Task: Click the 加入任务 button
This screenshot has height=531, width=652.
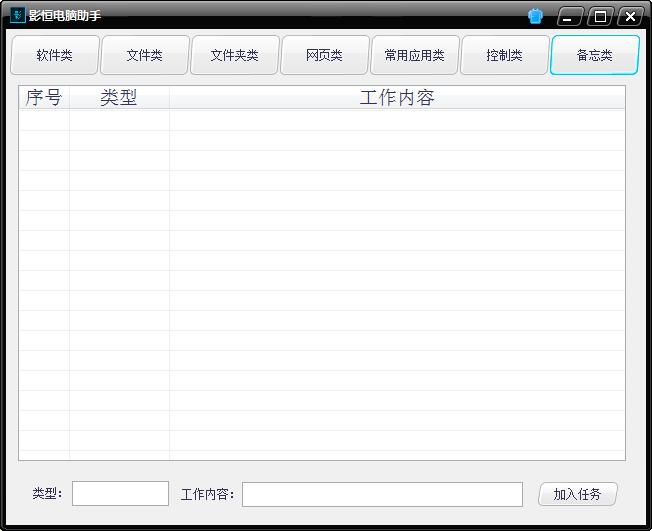Action: pyautogui.click(x=578, y=494)
